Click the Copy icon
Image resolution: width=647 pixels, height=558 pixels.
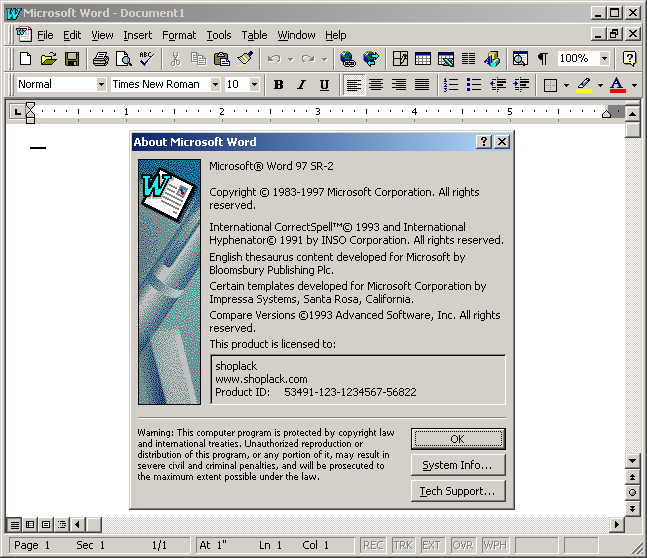click(198, 59)
